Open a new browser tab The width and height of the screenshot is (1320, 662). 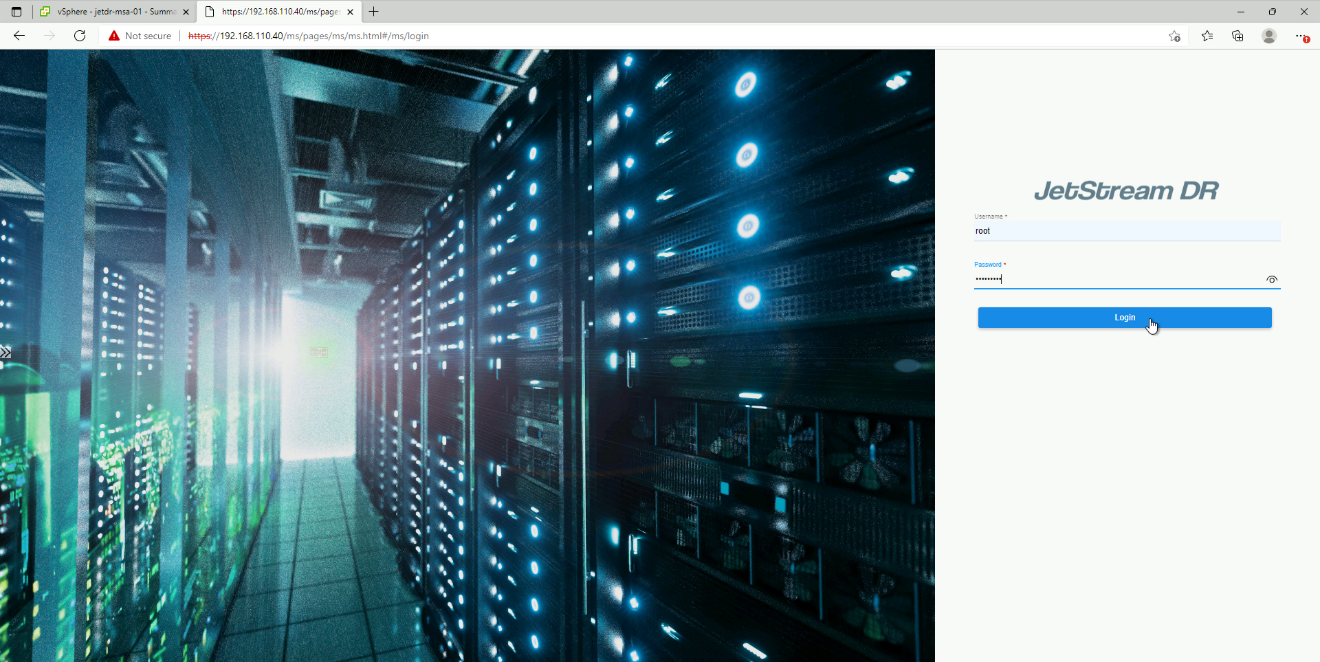pos(374,12)
